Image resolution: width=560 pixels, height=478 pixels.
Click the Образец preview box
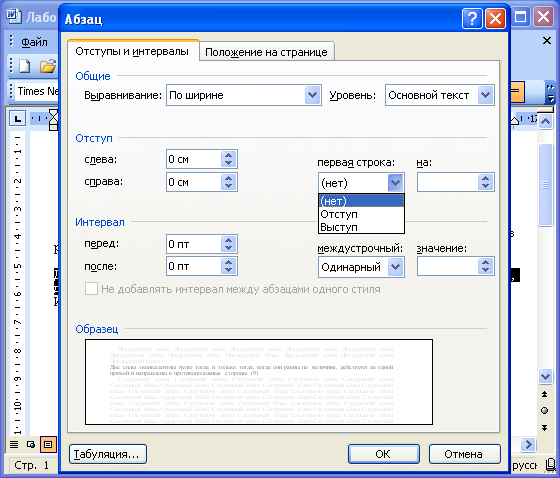pyautogui.click(x=259, y=382)
